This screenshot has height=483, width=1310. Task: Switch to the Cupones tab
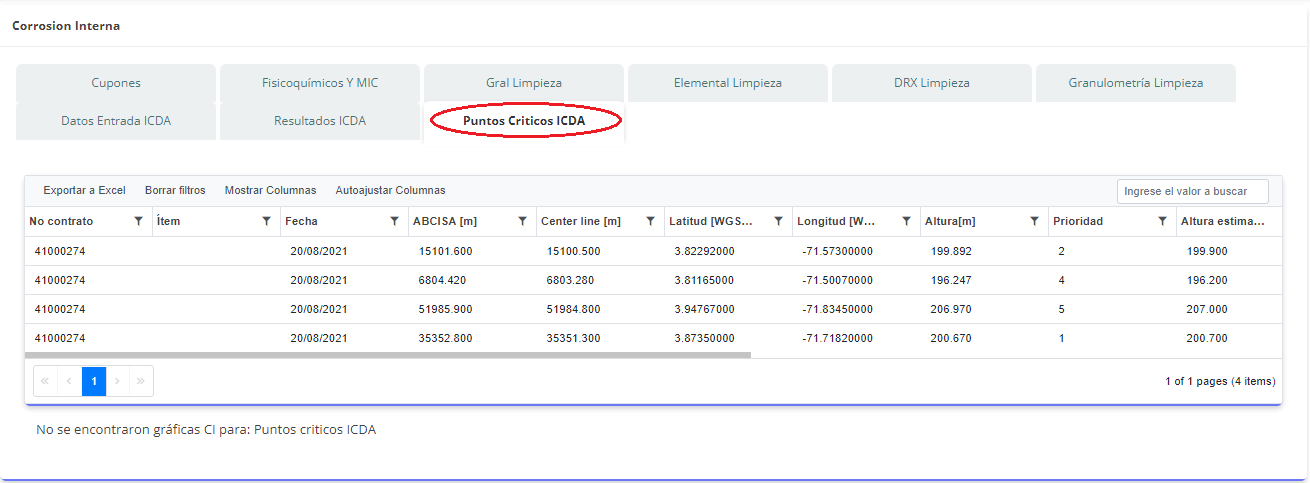click(x=116, y=83)
